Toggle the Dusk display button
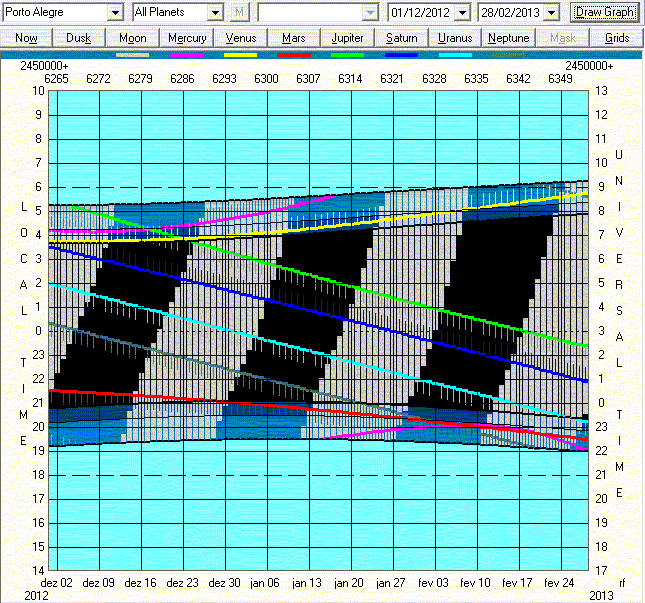The height and width of the screenshot is (603, 645). pyautogui.click(x=80, y=37)
